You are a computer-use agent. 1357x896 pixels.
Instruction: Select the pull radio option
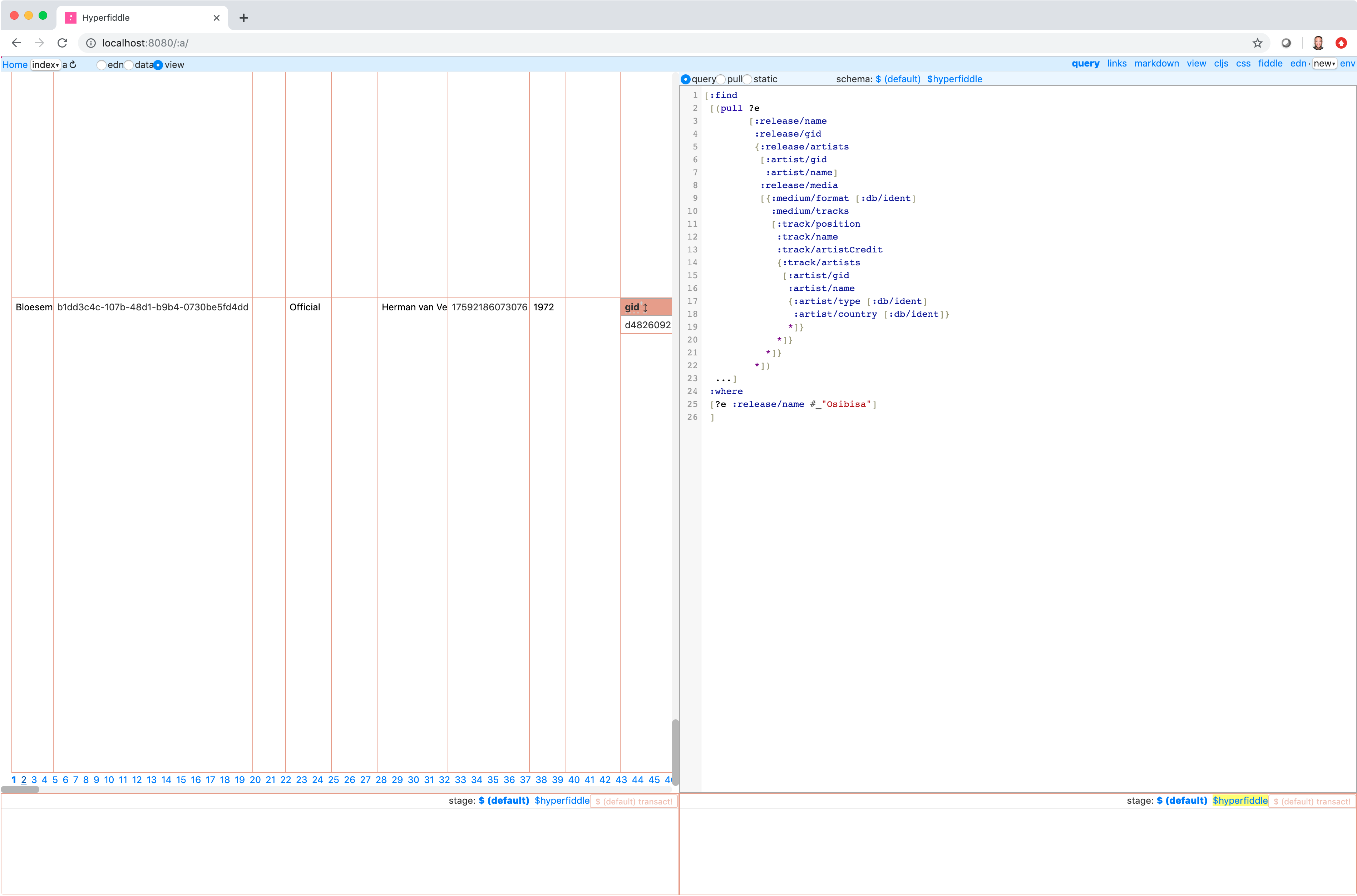(x=721, y=79)
